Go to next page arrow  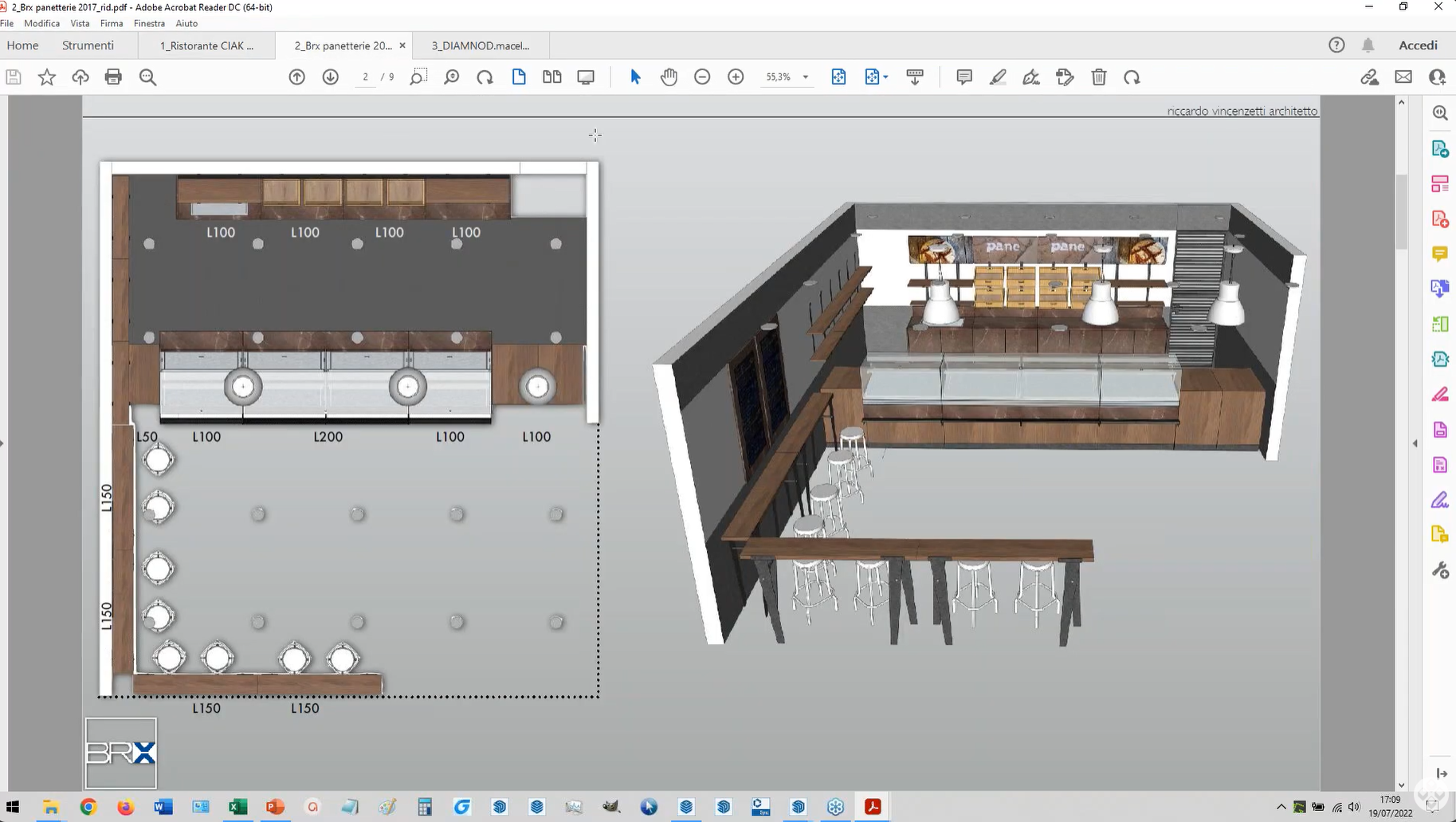330,77
